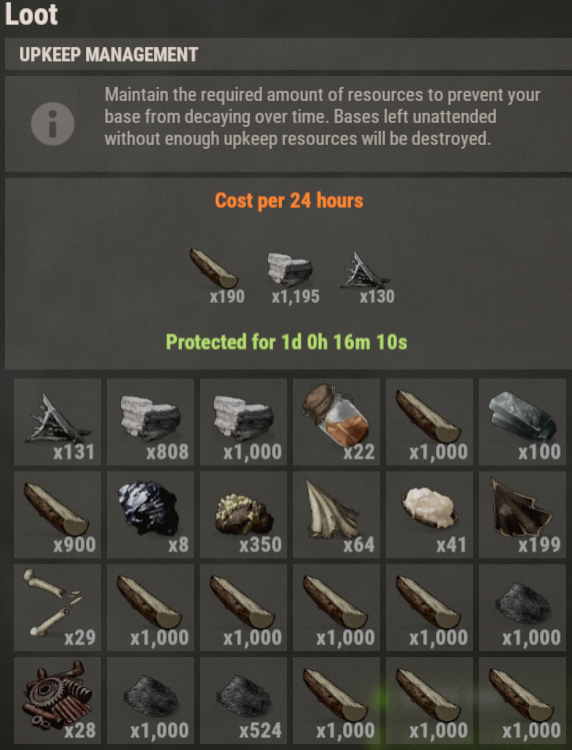Click the charcoal stack showing x524

(243, 700)
